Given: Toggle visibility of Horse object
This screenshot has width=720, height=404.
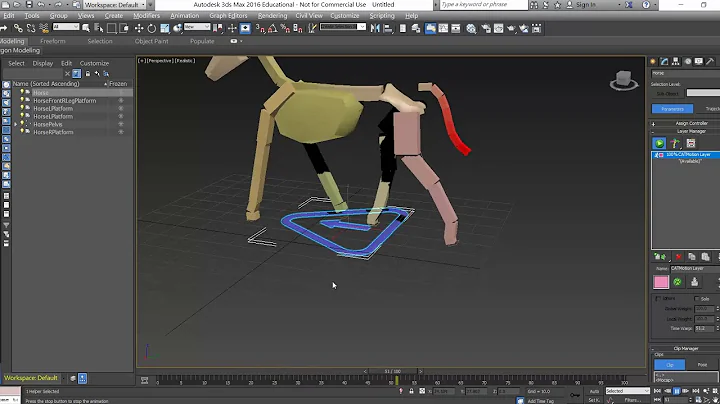Looking at the screenshot, I should tap(22, 92).
